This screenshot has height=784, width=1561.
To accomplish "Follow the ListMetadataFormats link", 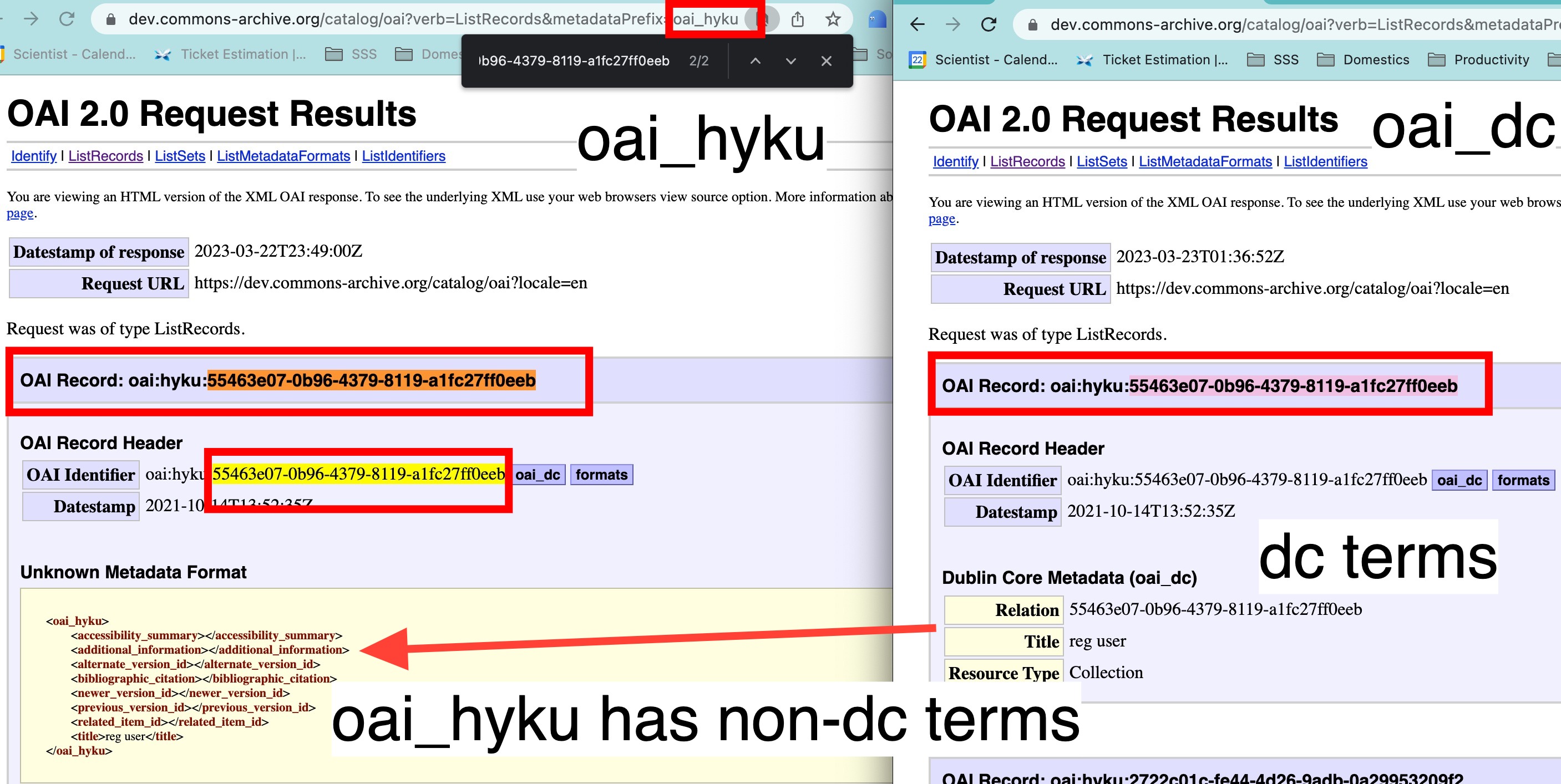I will (x=284, y=156).
